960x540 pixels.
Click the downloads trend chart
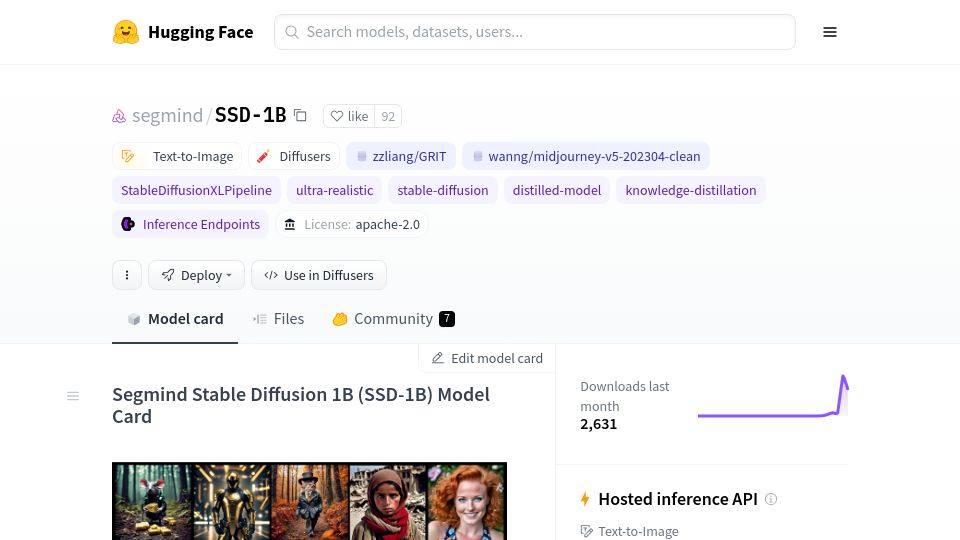[773, 397]
